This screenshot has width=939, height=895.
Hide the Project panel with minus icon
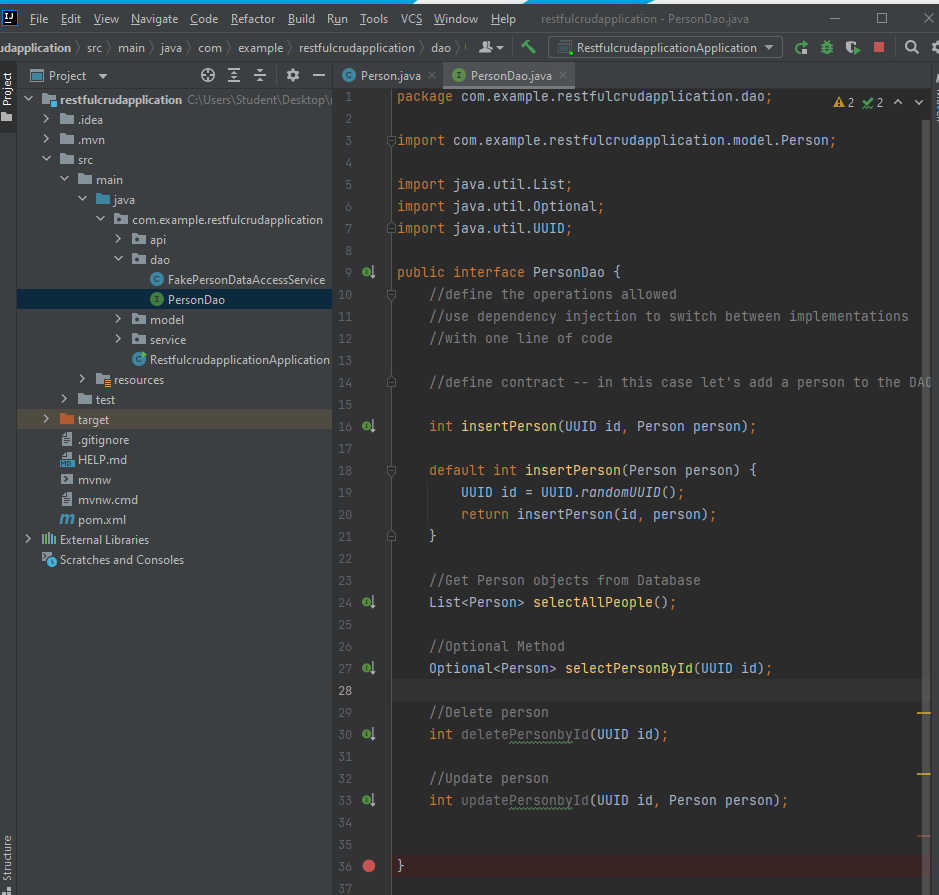tap(319, 75)
